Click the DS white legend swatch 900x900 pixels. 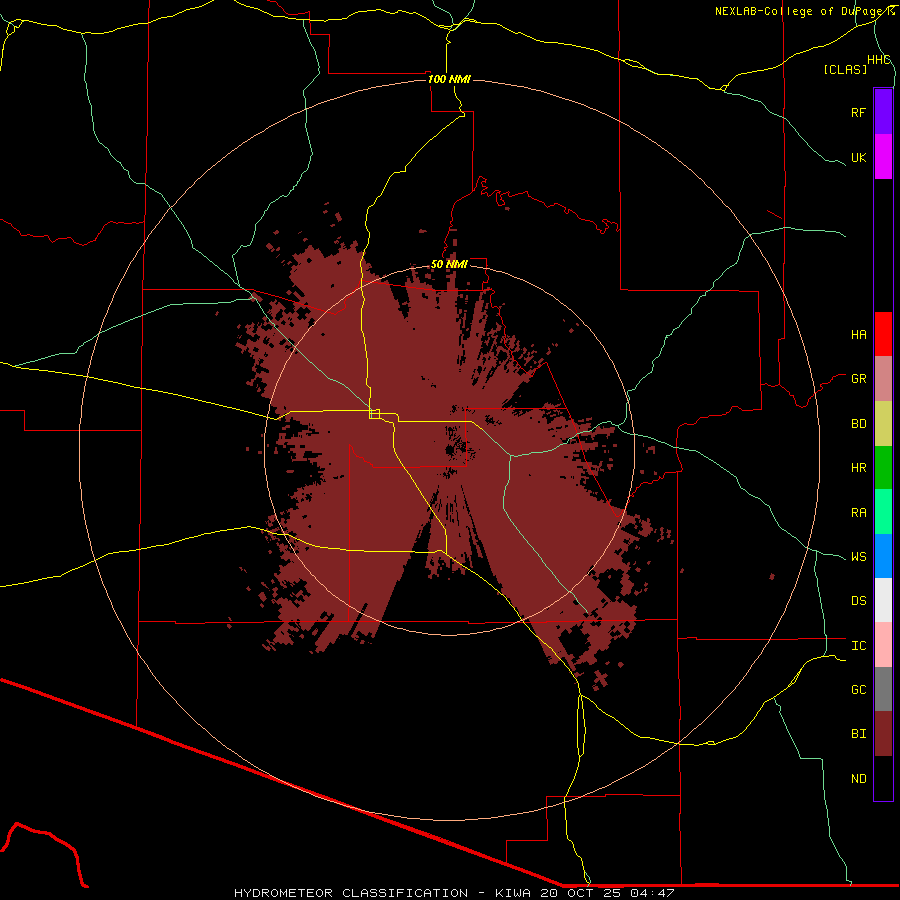[883, 600]
